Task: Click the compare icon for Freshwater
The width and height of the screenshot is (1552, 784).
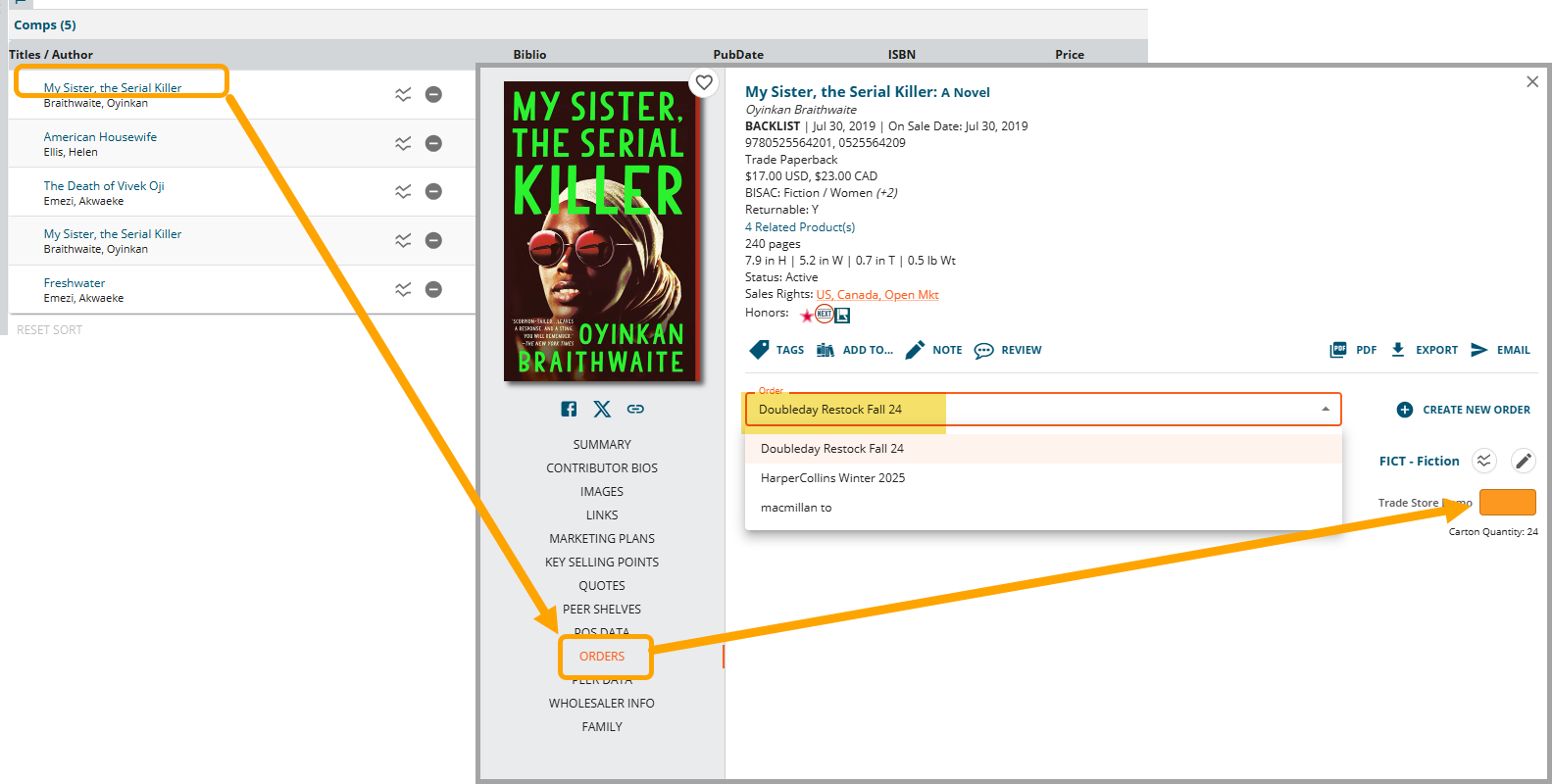Action: click(403, 289)
